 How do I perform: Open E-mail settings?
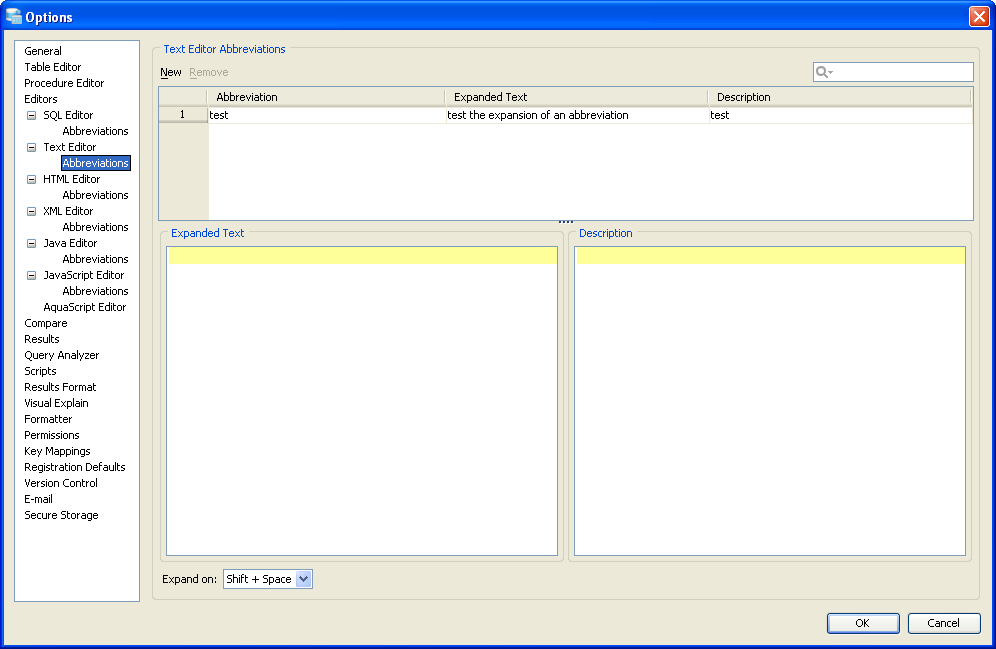click(38, 499)
